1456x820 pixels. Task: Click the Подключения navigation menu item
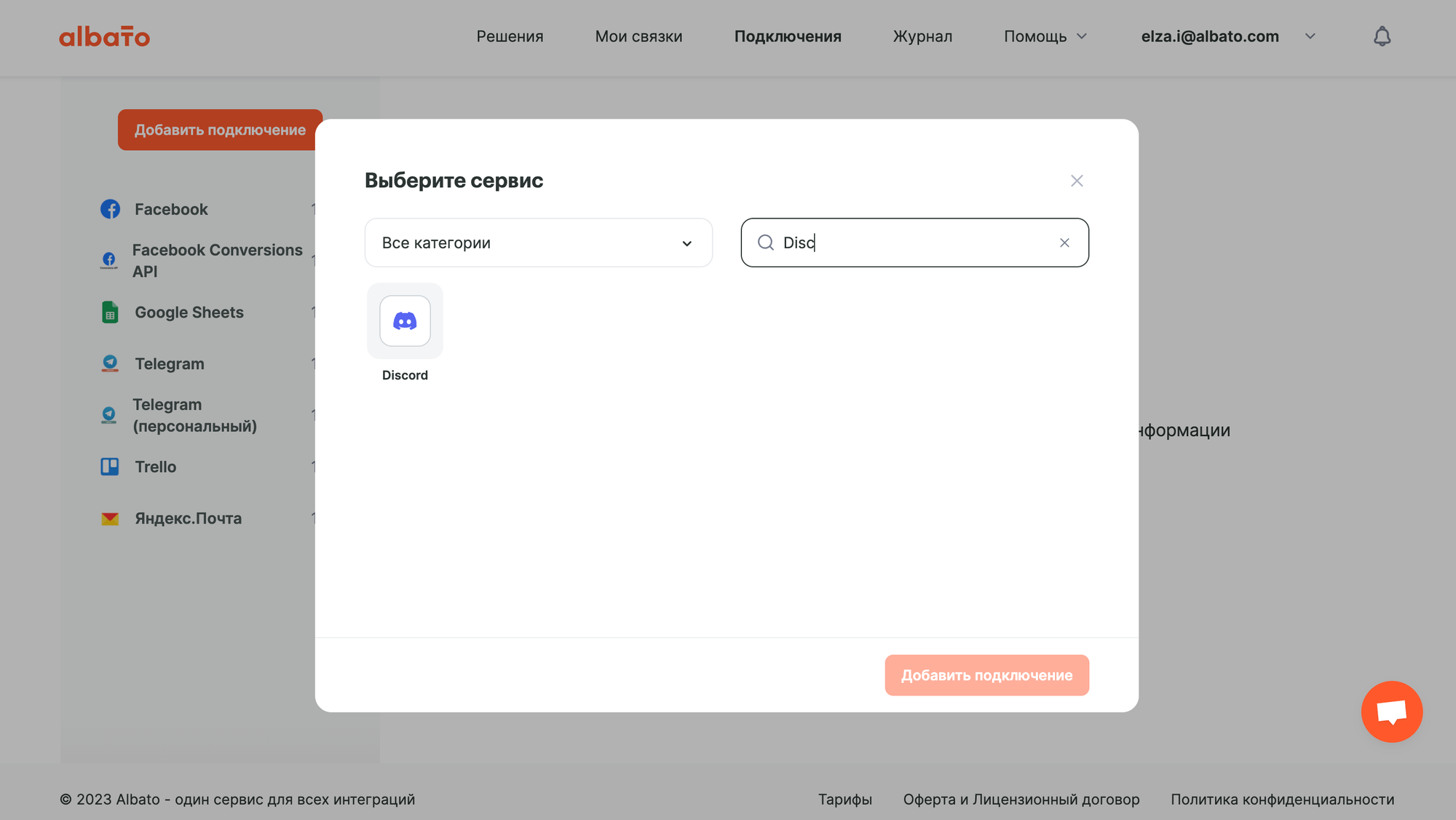[x=787, y=35]
